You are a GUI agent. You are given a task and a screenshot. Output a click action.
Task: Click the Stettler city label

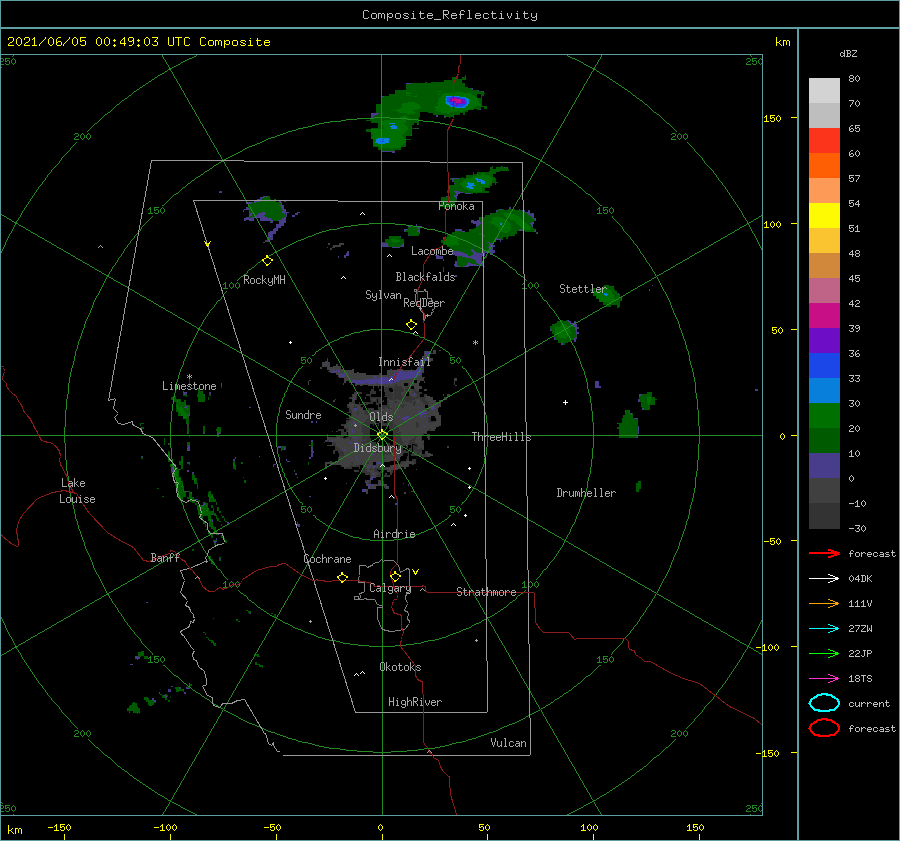[x=583, y=289]
